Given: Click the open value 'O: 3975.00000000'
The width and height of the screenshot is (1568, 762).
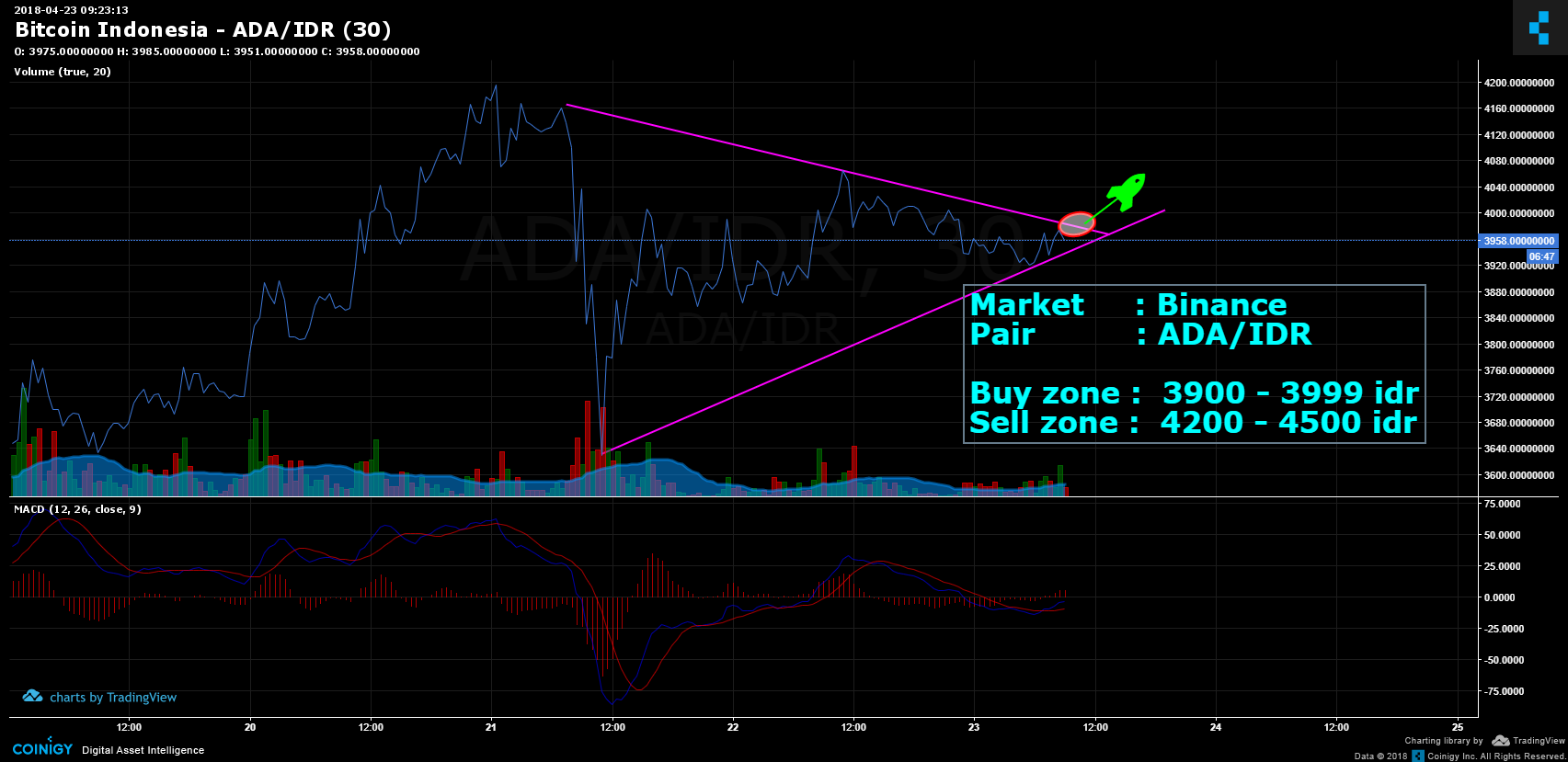Looking at the screenshot, I should click(x=63, y=51).
